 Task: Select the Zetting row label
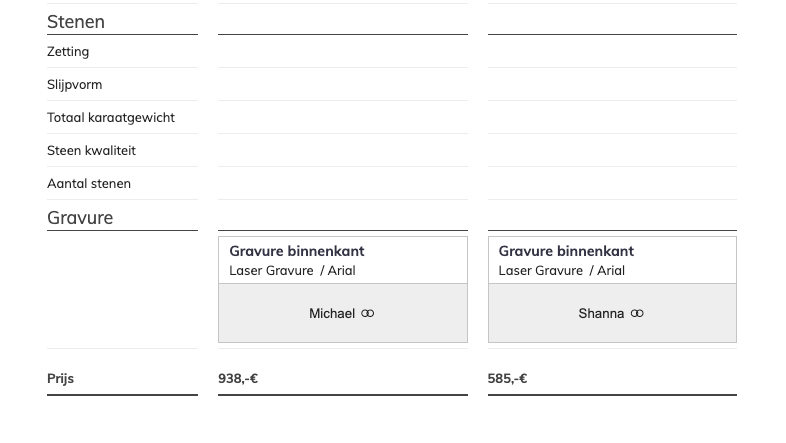(68, 52)
